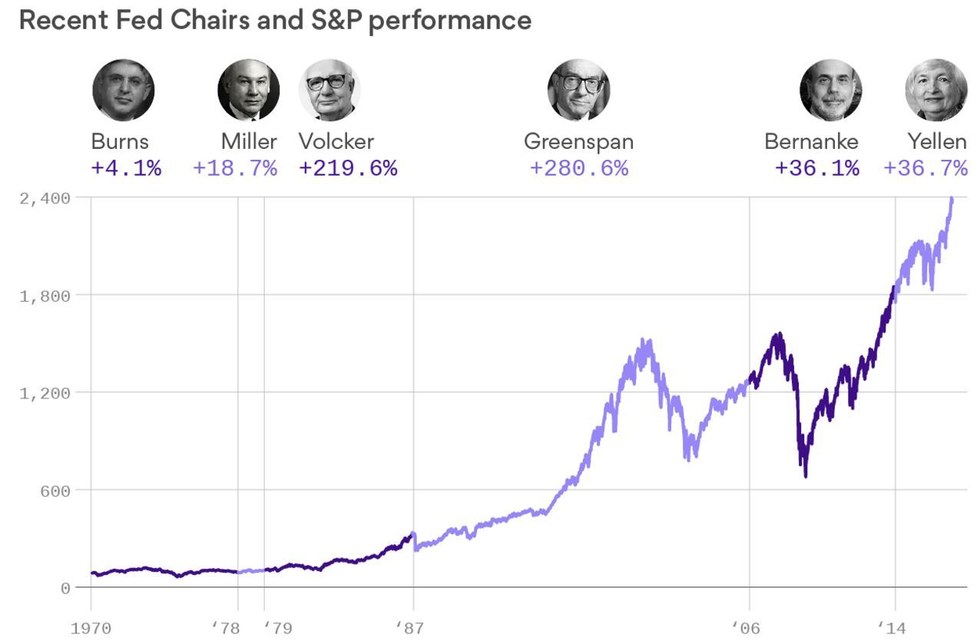
Task: Click the 1,200 y-axis label
Action: click(44, 393)
